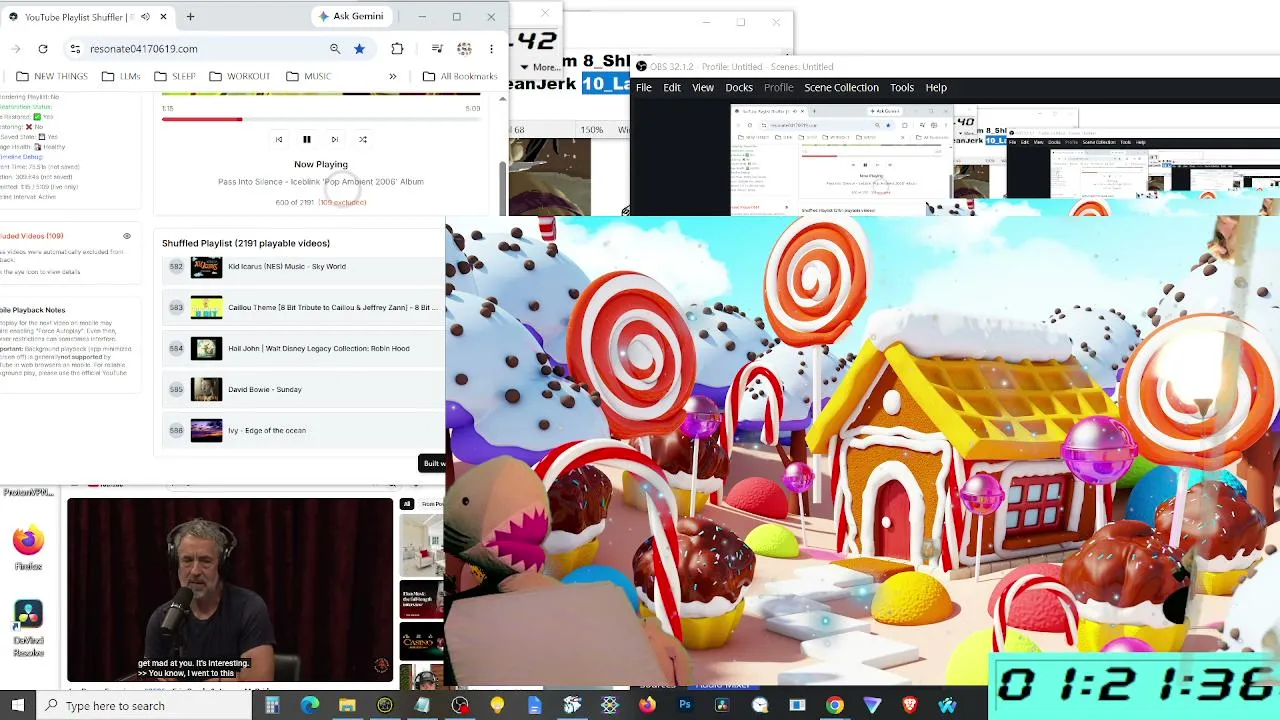
Task: Open Photoshop from taskbar
Action: click(685, 706)
